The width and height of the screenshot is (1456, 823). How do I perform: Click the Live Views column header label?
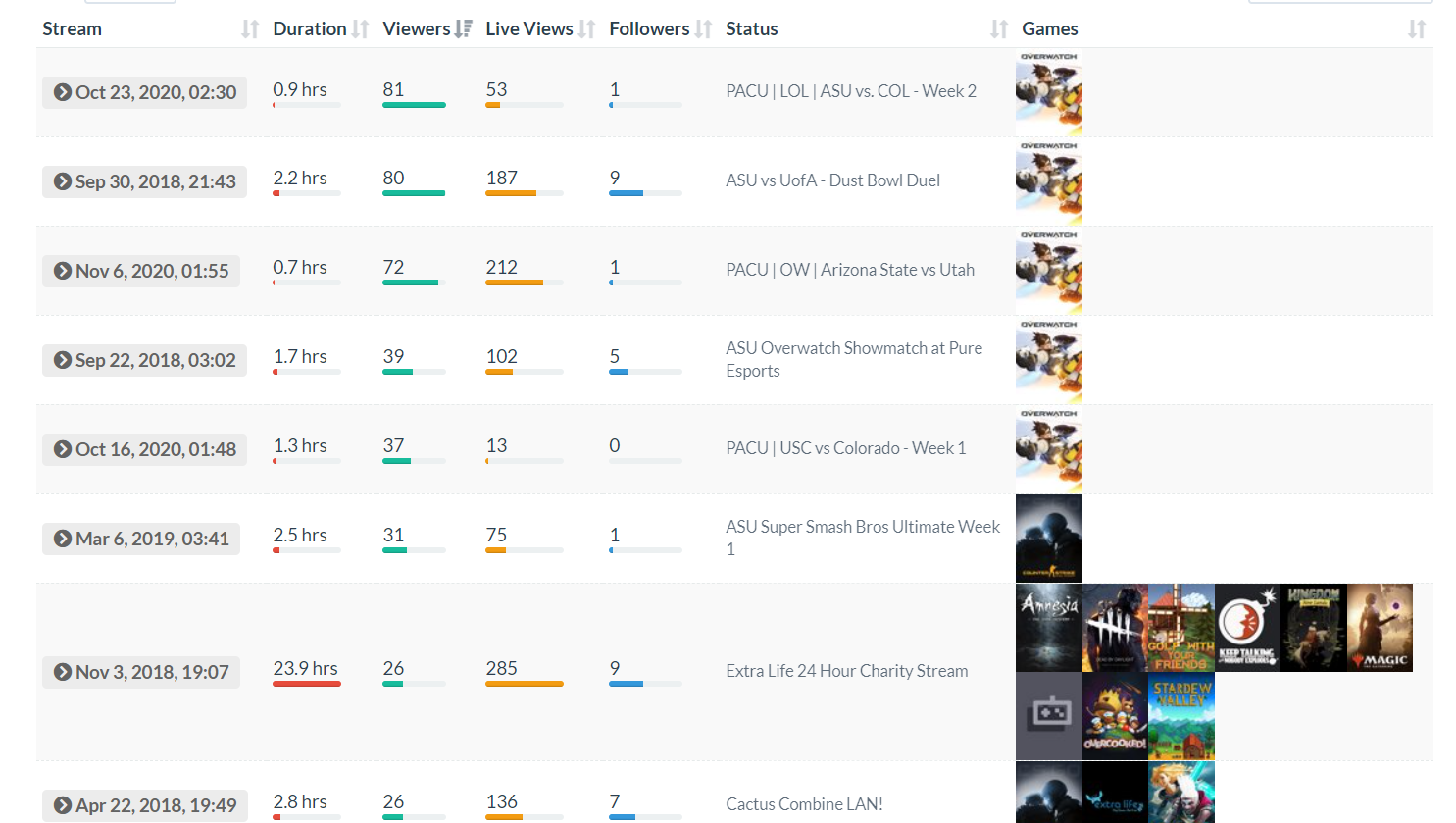(529, 29)
